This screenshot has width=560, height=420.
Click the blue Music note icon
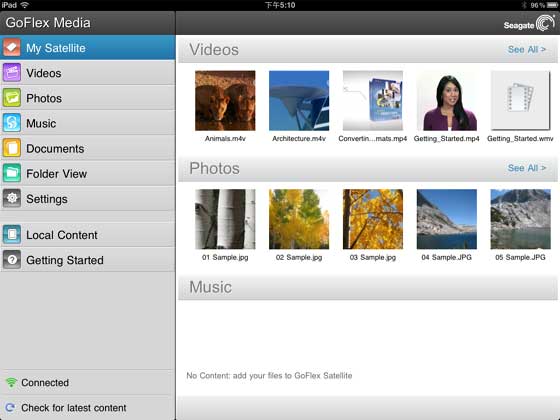[12, 123]
